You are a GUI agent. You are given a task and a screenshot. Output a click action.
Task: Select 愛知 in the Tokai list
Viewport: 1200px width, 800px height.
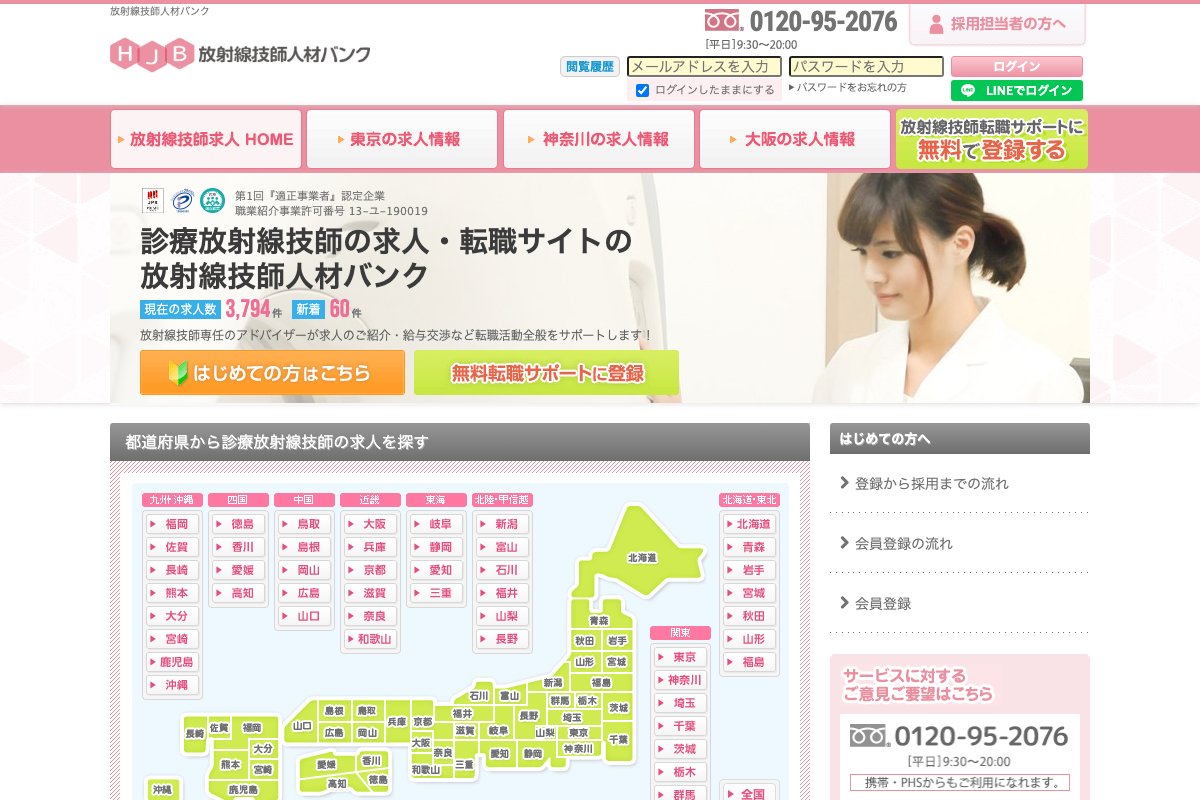point(437,570)
